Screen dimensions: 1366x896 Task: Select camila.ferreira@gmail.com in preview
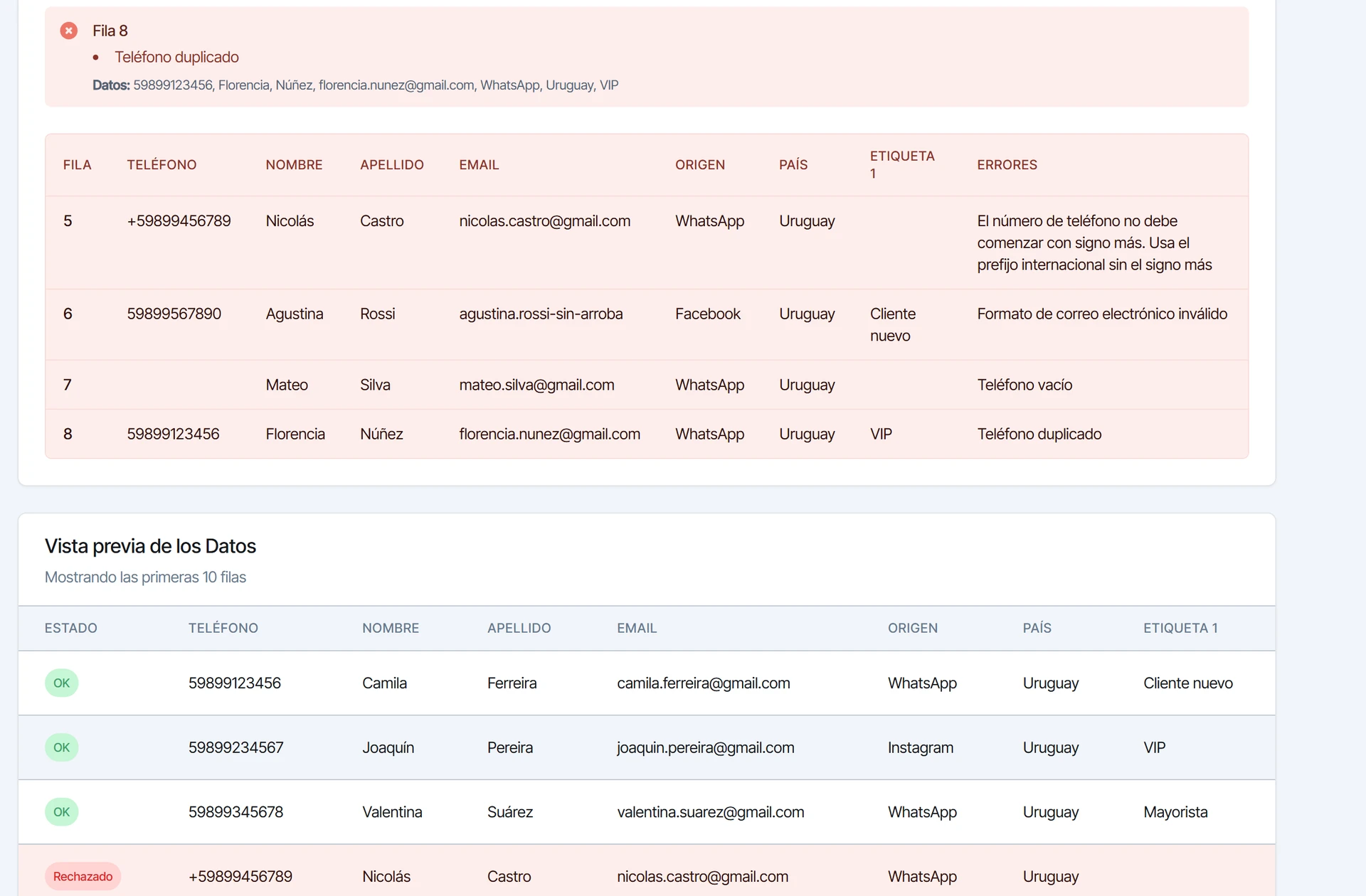pyautogui.click(x=703, y=683)
